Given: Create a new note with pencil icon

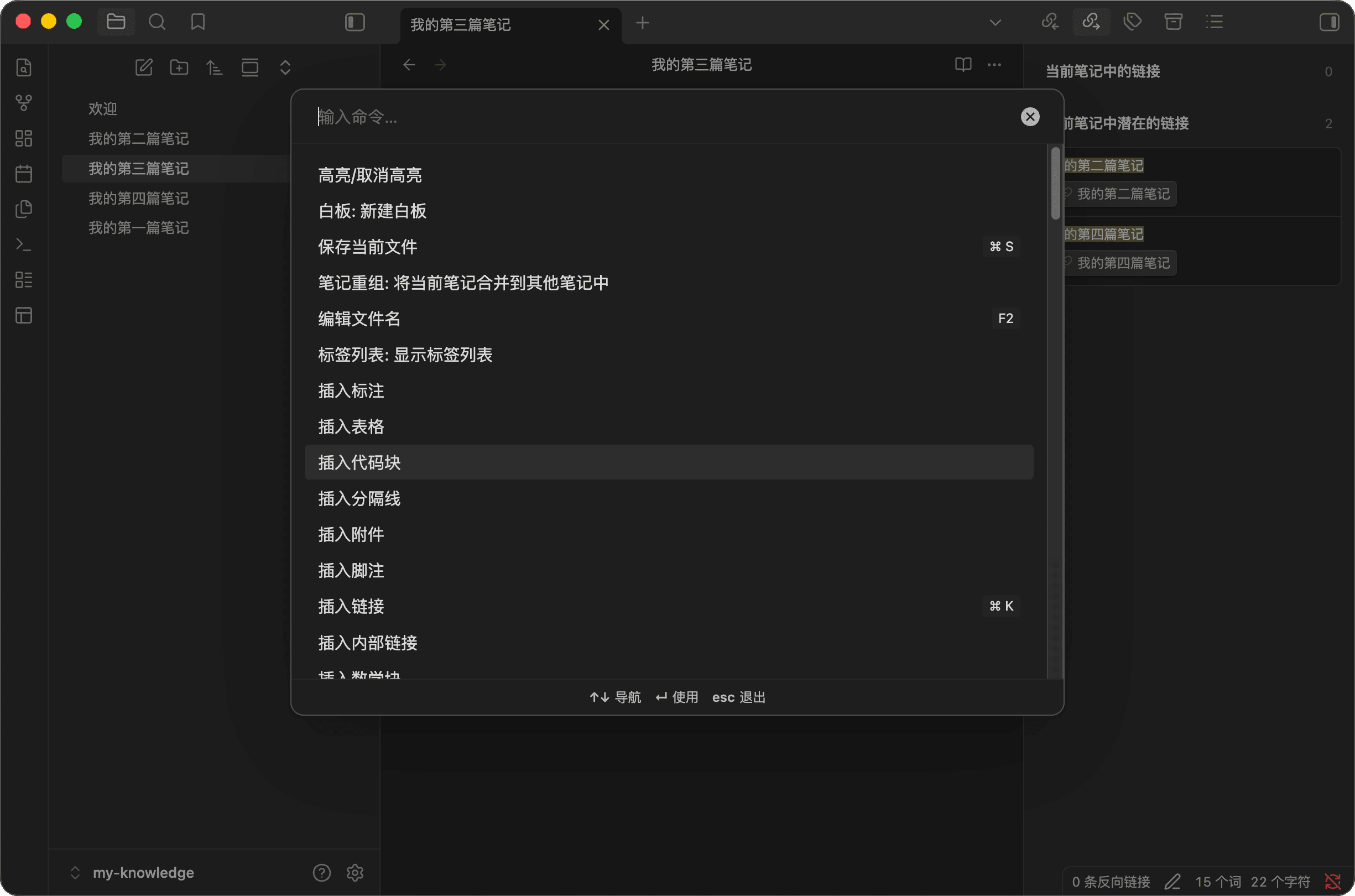Looking at the screenshot, I should [143, 67].
